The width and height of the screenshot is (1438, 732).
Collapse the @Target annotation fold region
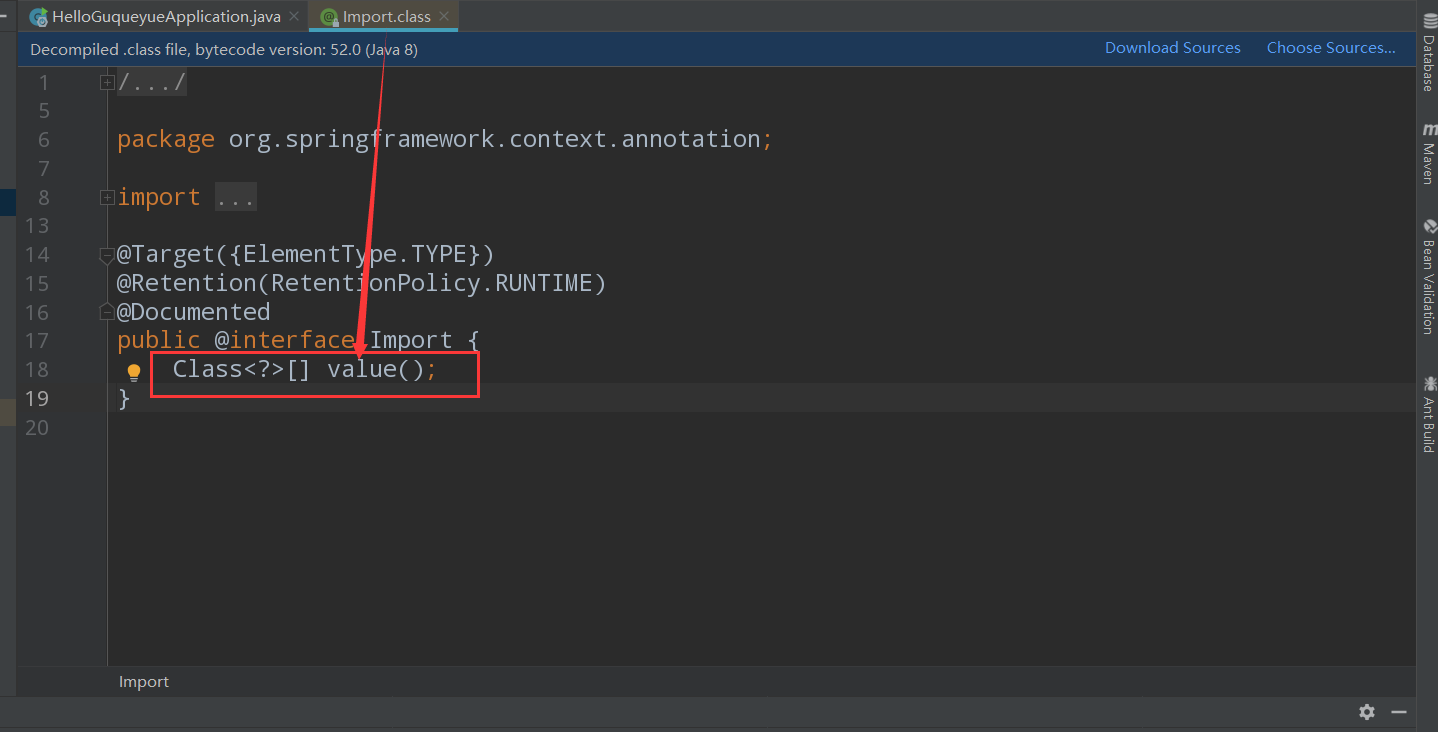pos(106,256)
